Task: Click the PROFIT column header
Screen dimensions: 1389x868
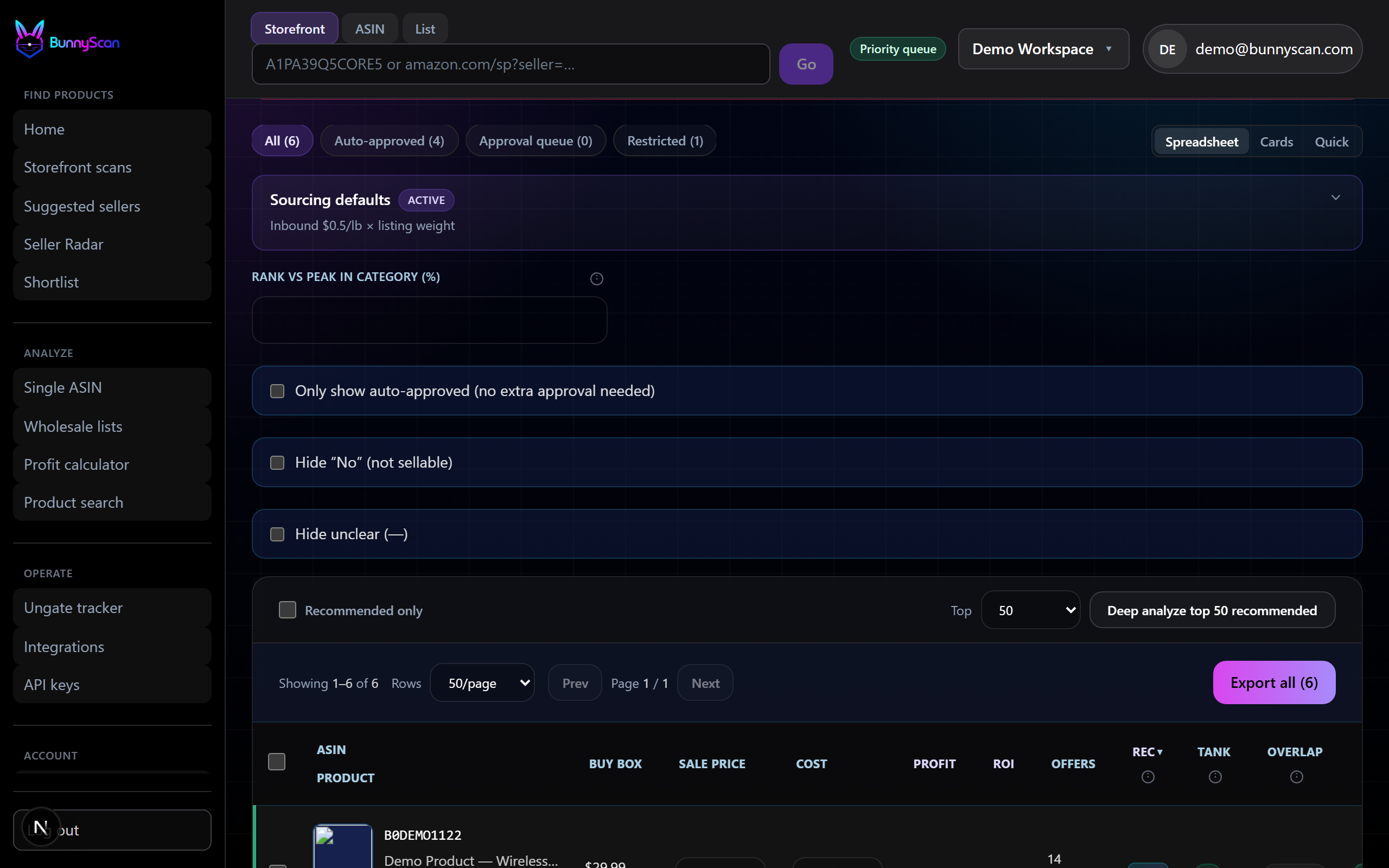Action: tap(934, 763)
